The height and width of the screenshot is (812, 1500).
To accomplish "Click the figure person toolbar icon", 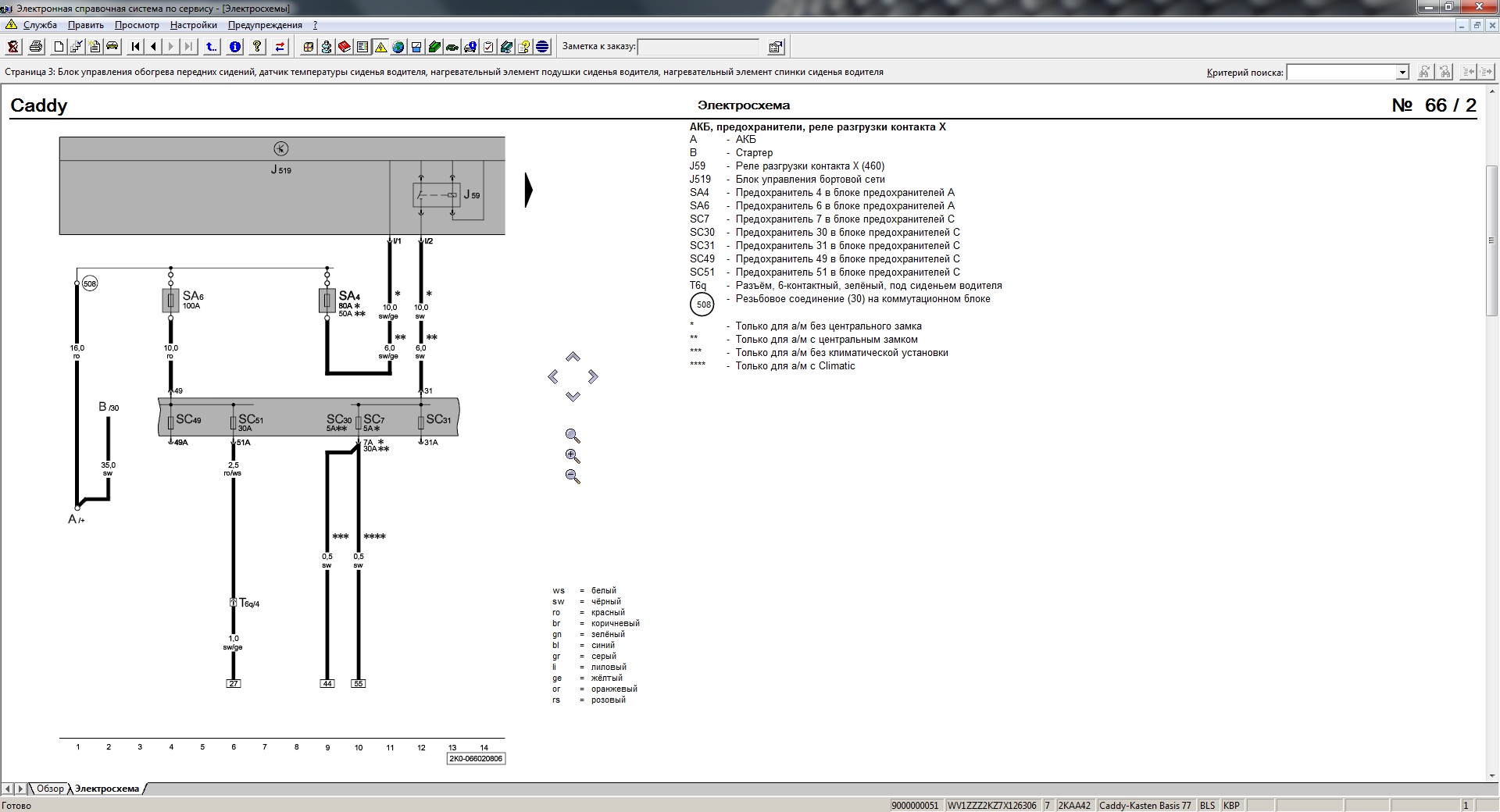I will 327,47.
